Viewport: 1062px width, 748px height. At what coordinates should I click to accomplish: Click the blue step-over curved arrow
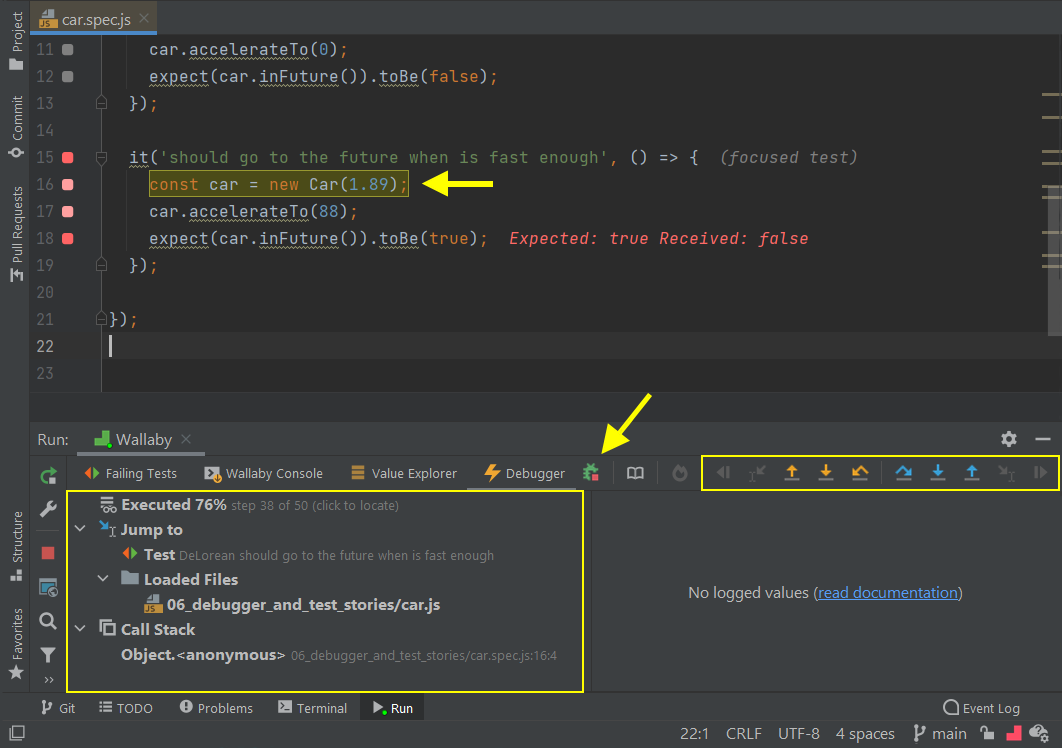click(x=903, y=473)
